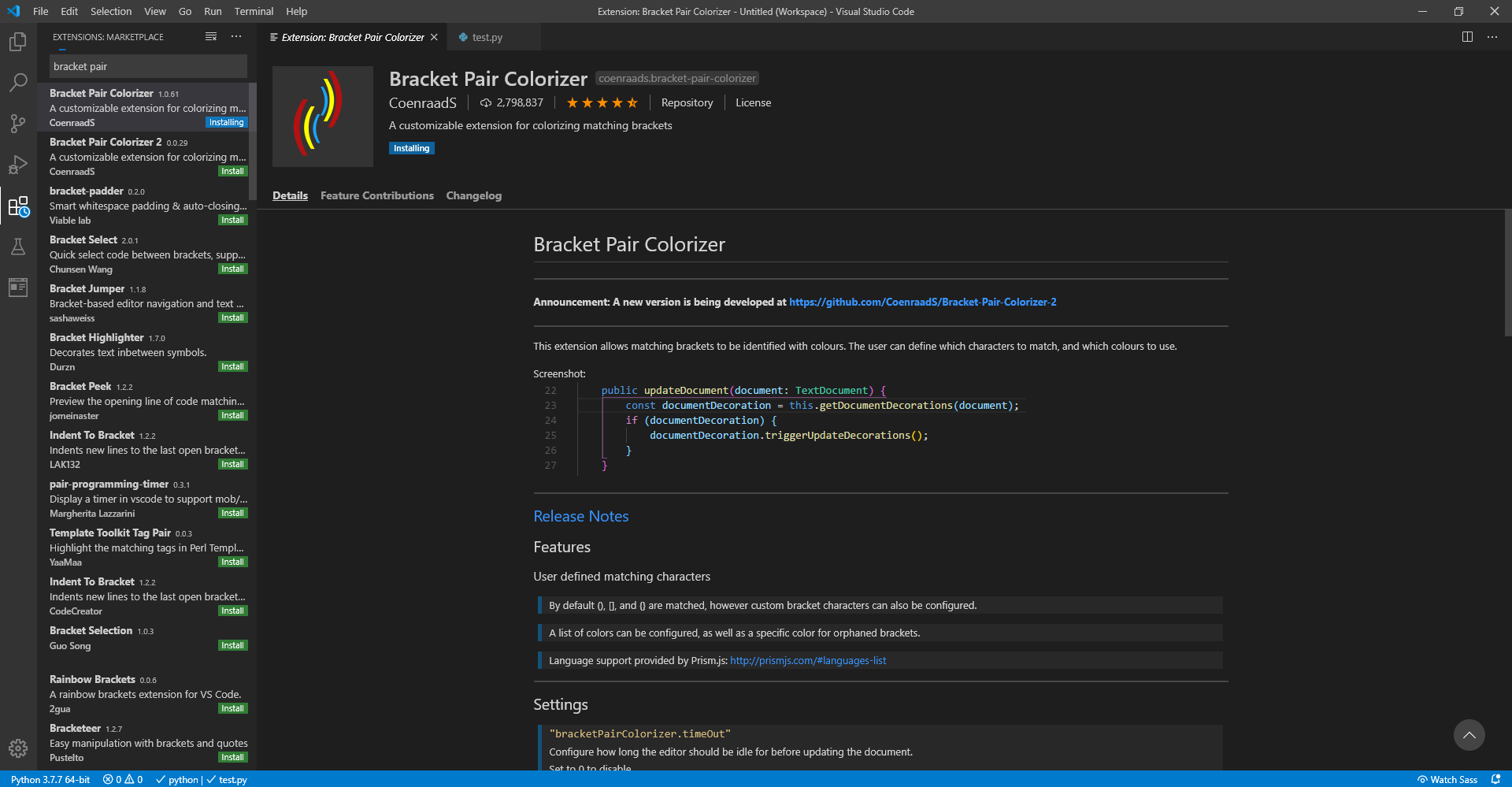
Task: Click the extension list scrollbar
Action: coord(252,141)
